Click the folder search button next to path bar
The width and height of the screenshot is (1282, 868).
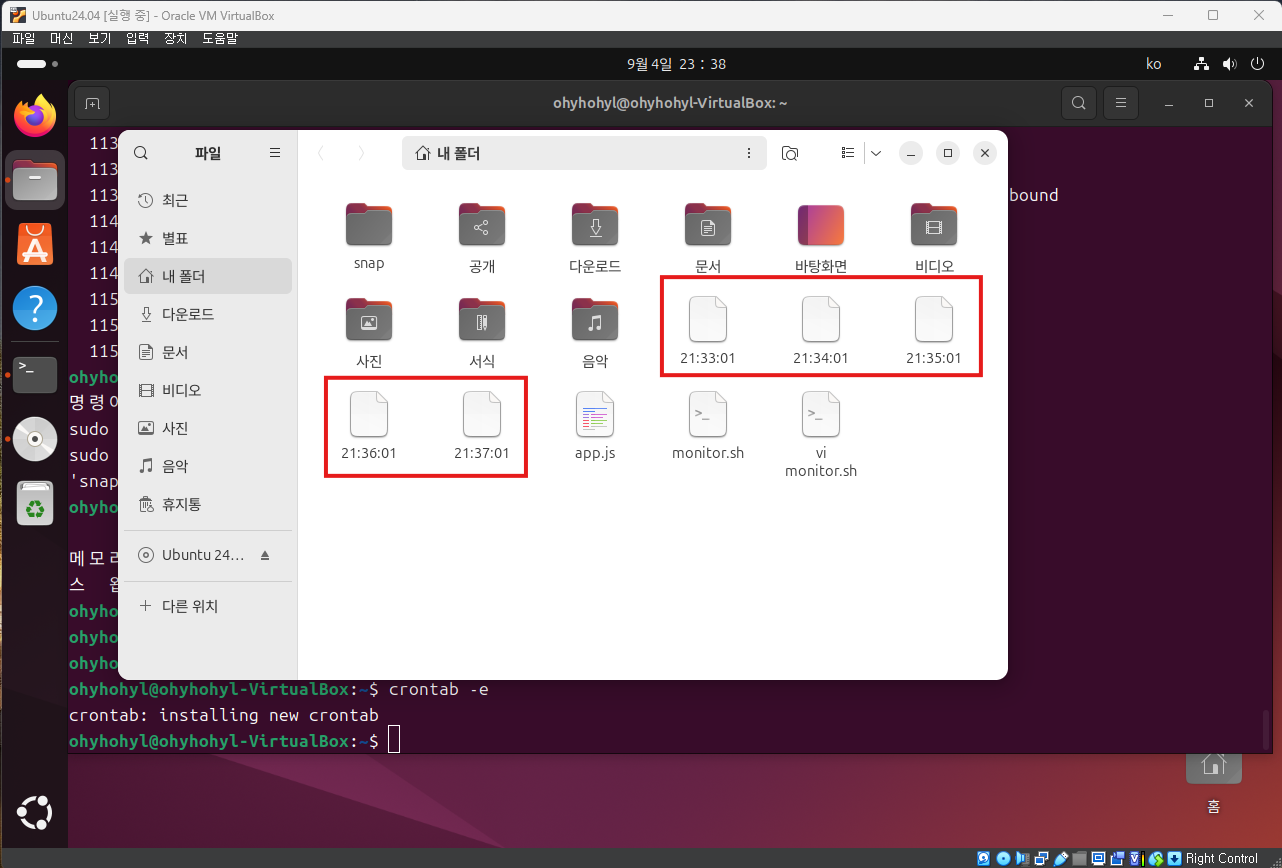pos(790,153)
